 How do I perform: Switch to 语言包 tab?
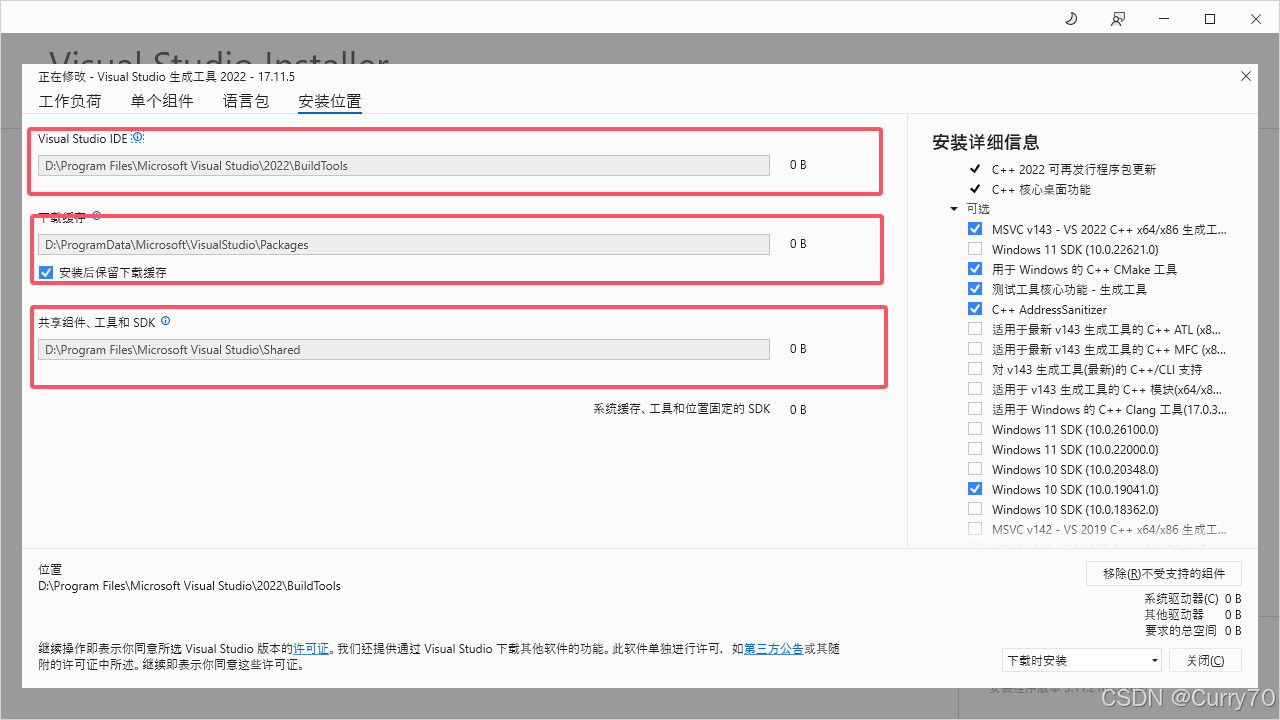[246, 101]
